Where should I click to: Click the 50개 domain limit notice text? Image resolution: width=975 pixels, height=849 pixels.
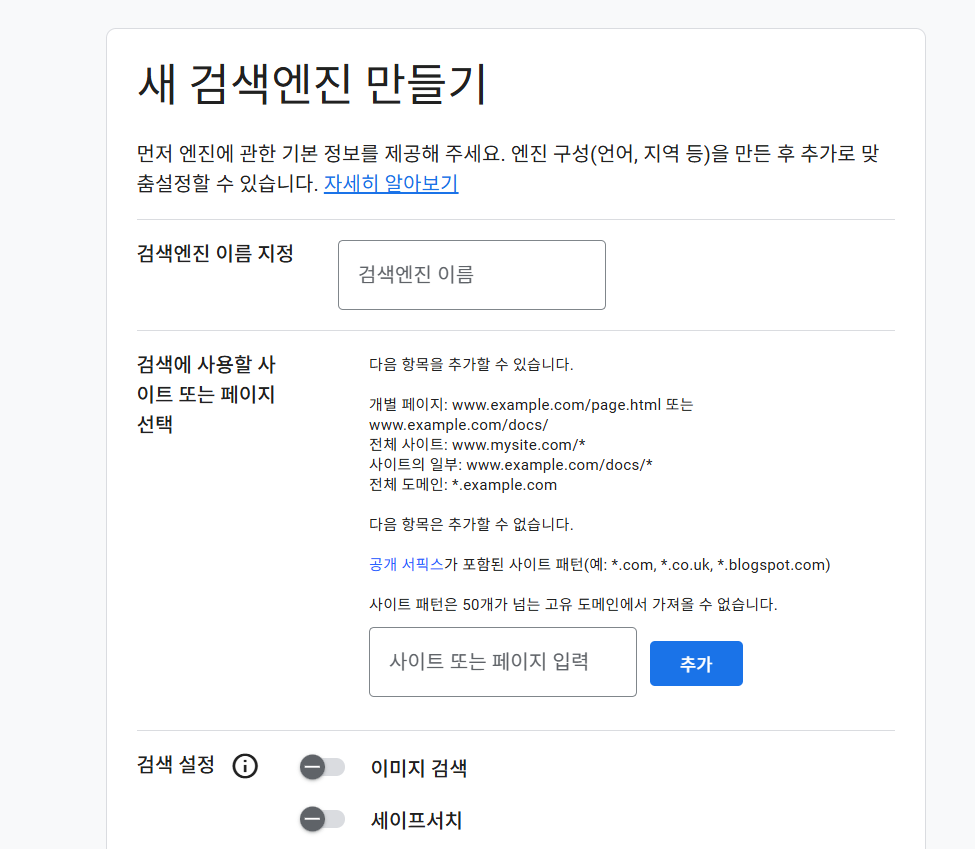pyautogui.click(x=573, y=605)
